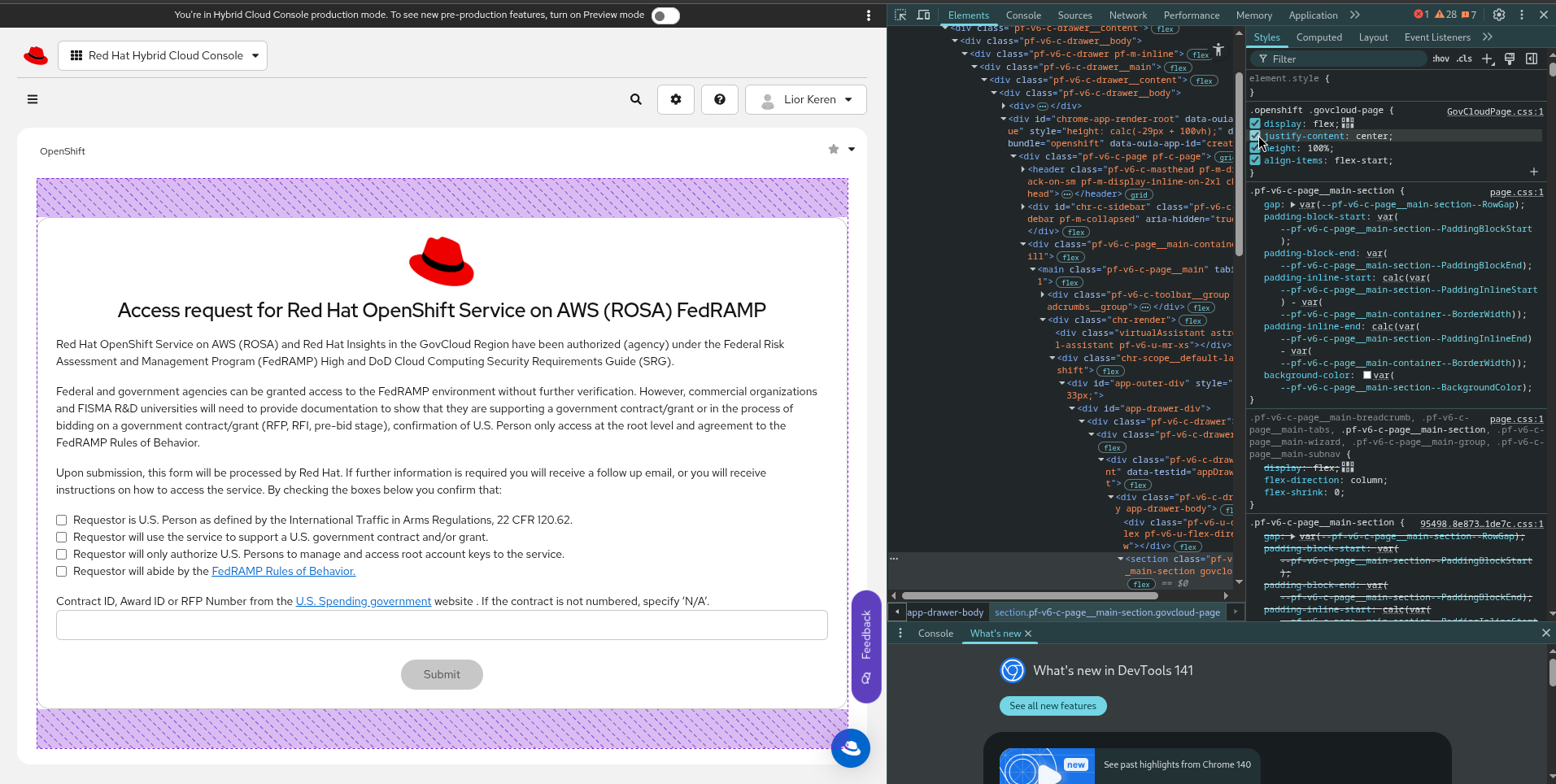This screenshot has width=1556, height=784.
Task: Toggle the computed styles sidebar icon
Action: tap(1532, 59)
